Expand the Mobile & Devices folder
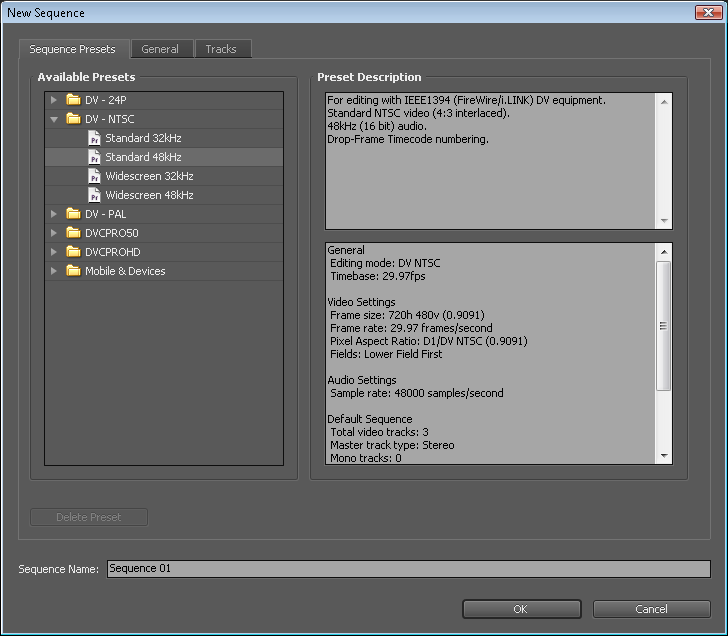728x636 pixels. [x=54, y=271]
